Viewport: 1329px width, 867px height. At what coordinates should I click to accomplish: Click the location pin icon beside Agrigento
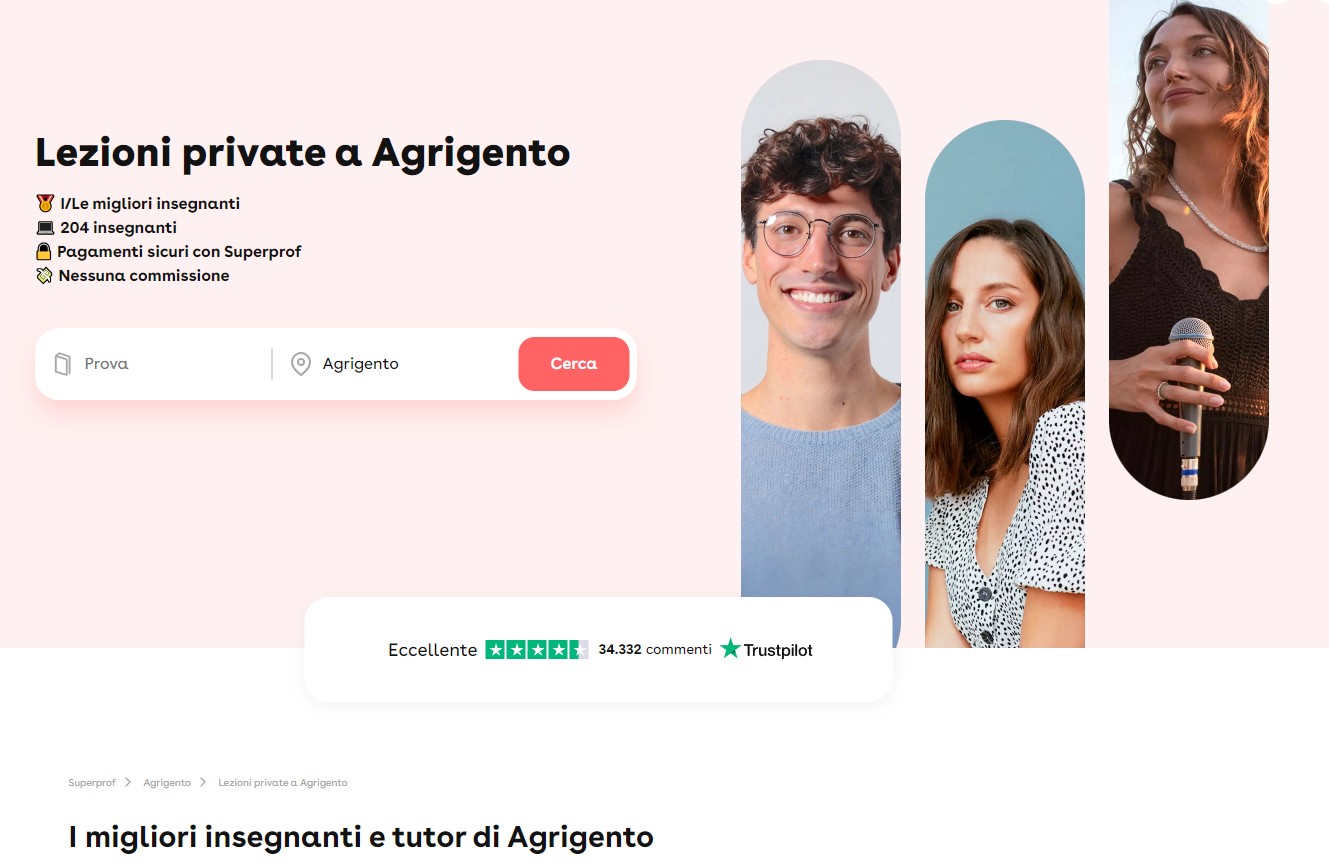300,364
